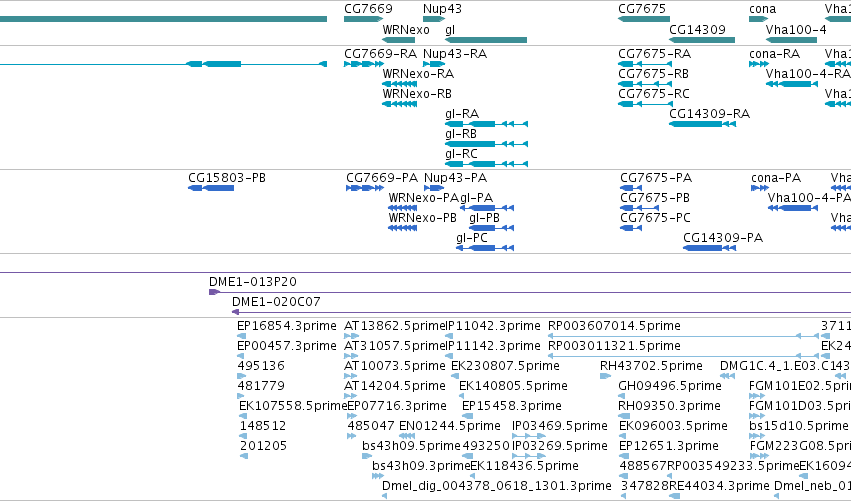The image size is (851, 501).
Task: Select protein CG7675-PC
Action: click(631, 229)
